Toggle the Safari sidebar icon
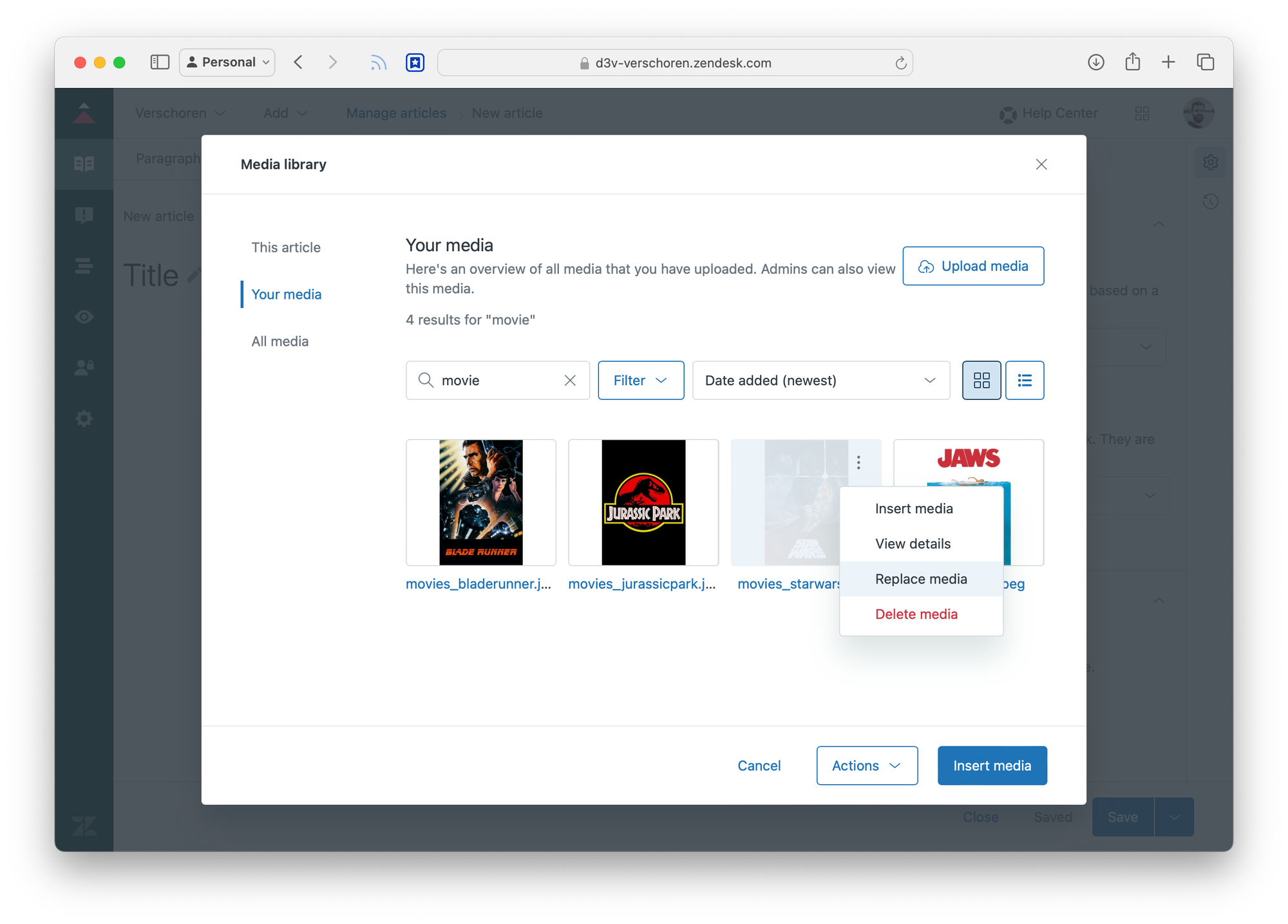 [x=159, y=62]
